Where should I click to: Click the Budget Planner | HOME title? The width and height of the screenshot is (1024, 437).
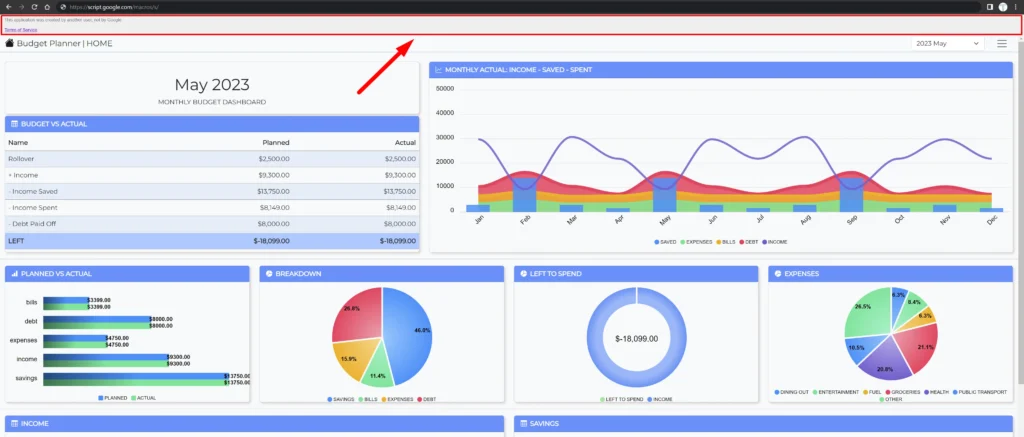(x=65, y=44)
